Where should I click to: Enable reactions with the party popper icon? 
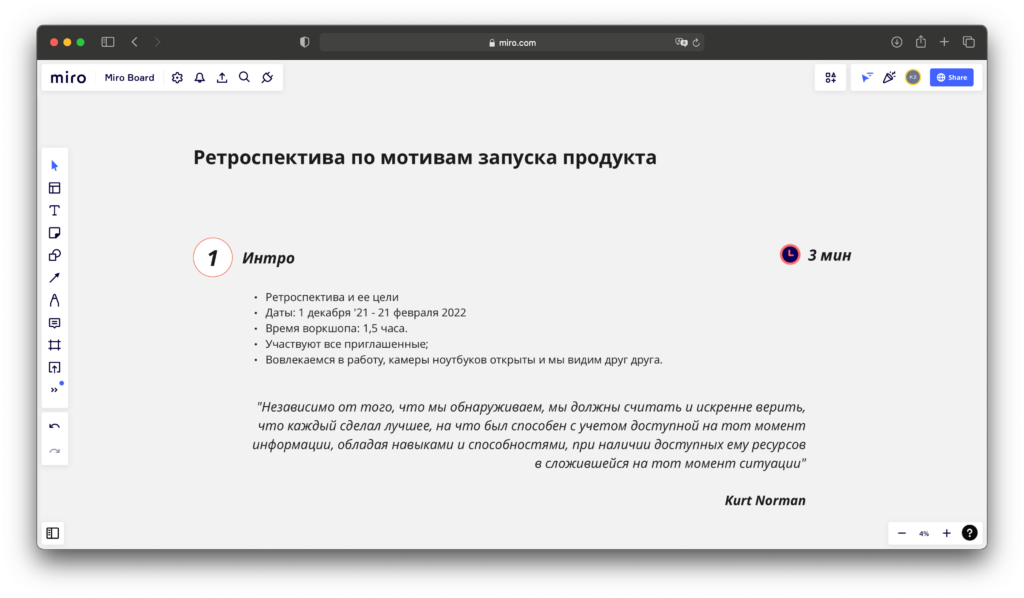pyautogui.click(x=889, y=77)
